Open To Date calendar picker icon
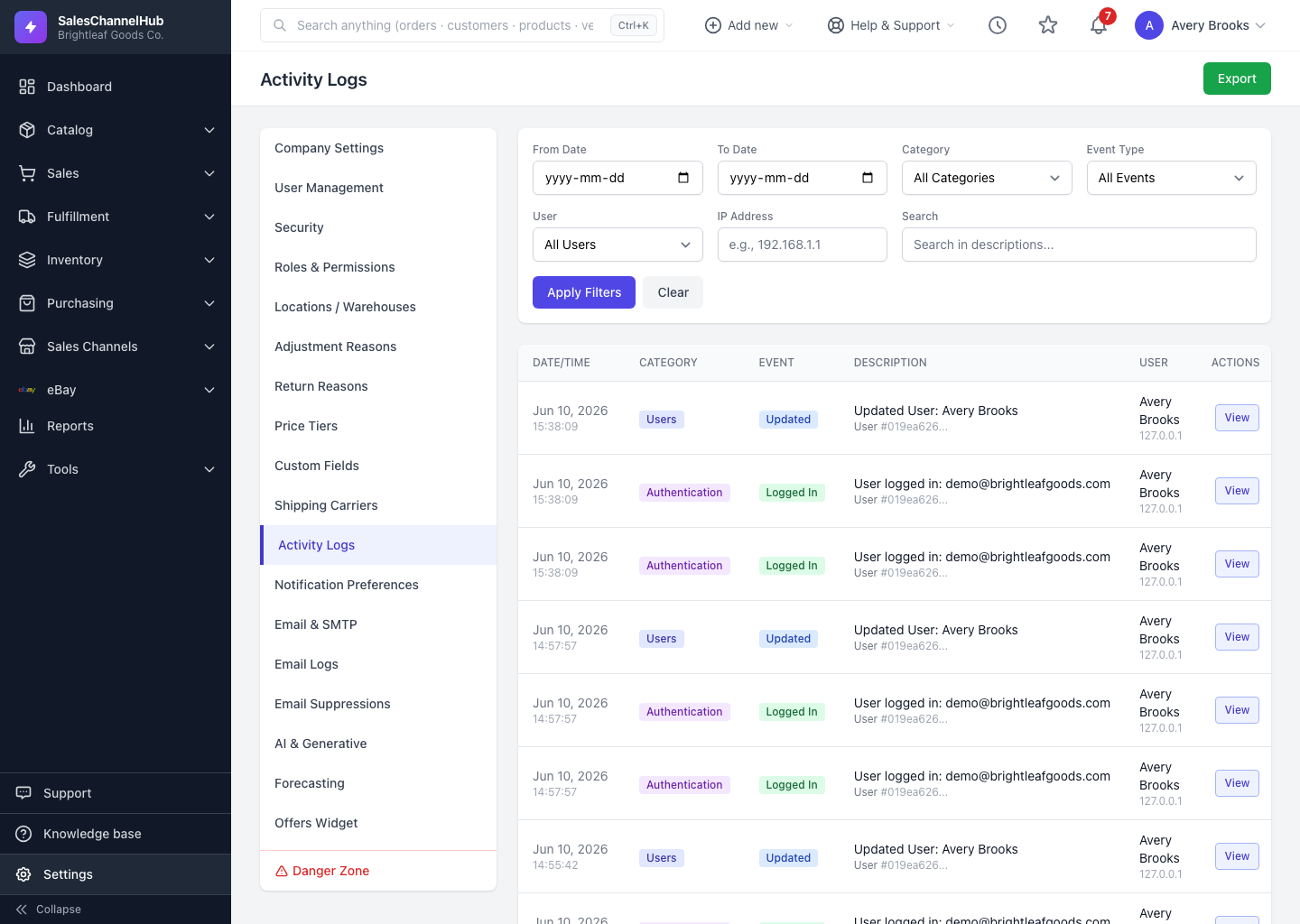Image resolution: width=1300 pixels, height=924 pixels. coord(868,178)
